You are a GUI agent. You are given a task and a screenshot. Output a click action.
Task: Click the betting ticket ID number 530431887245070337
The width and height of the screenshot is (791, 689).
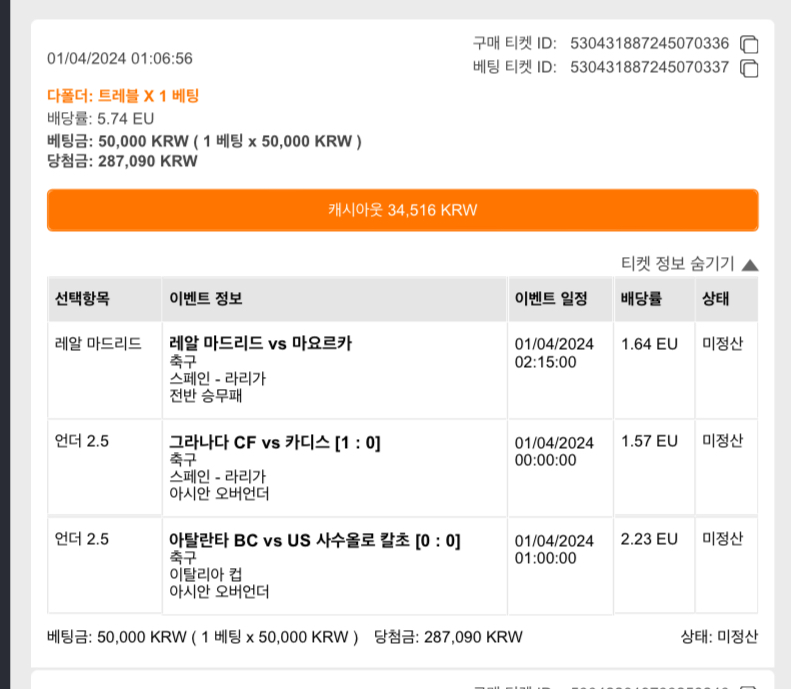pyautogui.click(x=649, y=67)
